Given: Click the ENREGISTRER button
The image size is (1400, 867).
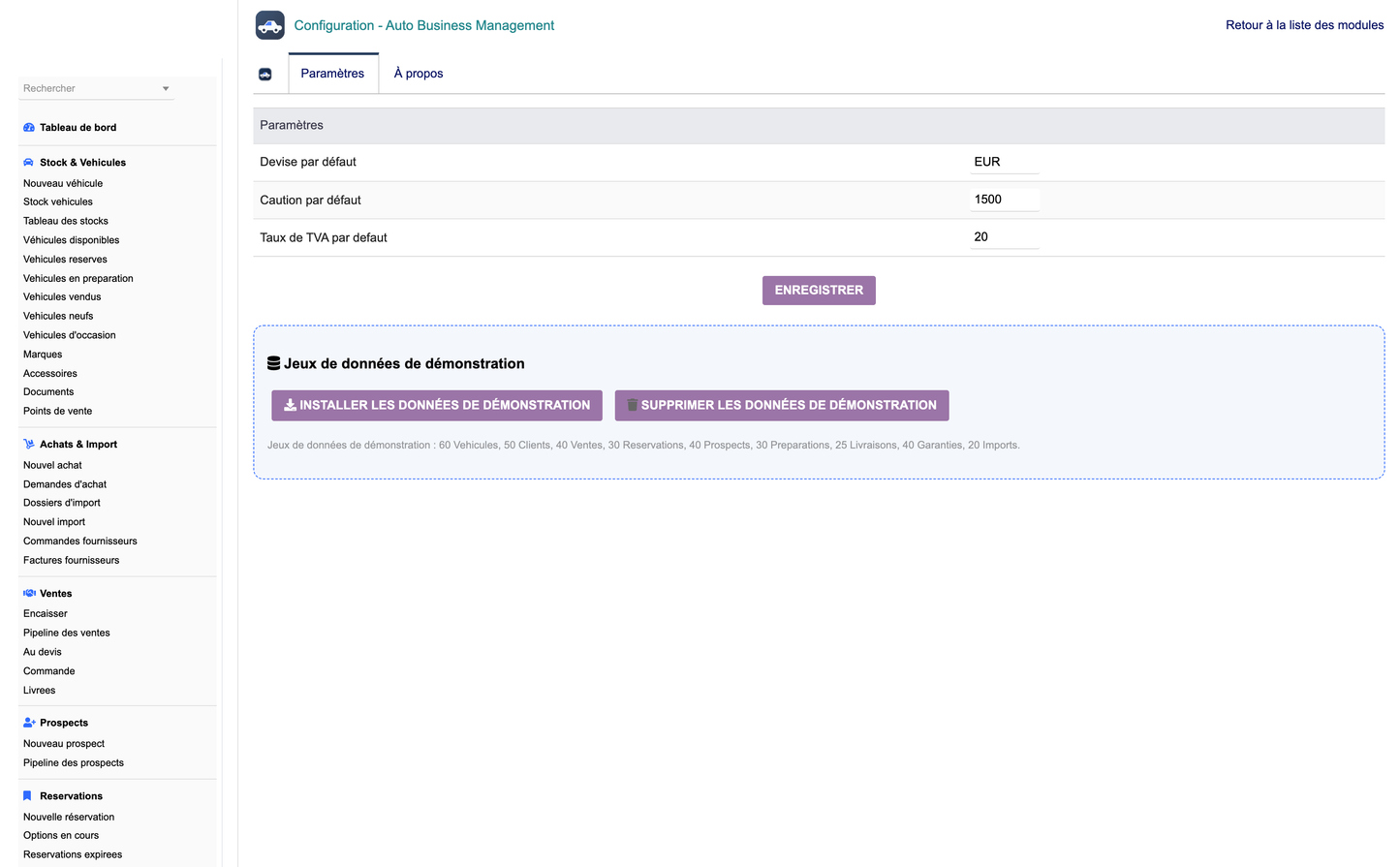Looking at the screenshot, I should tap(819, 291).
